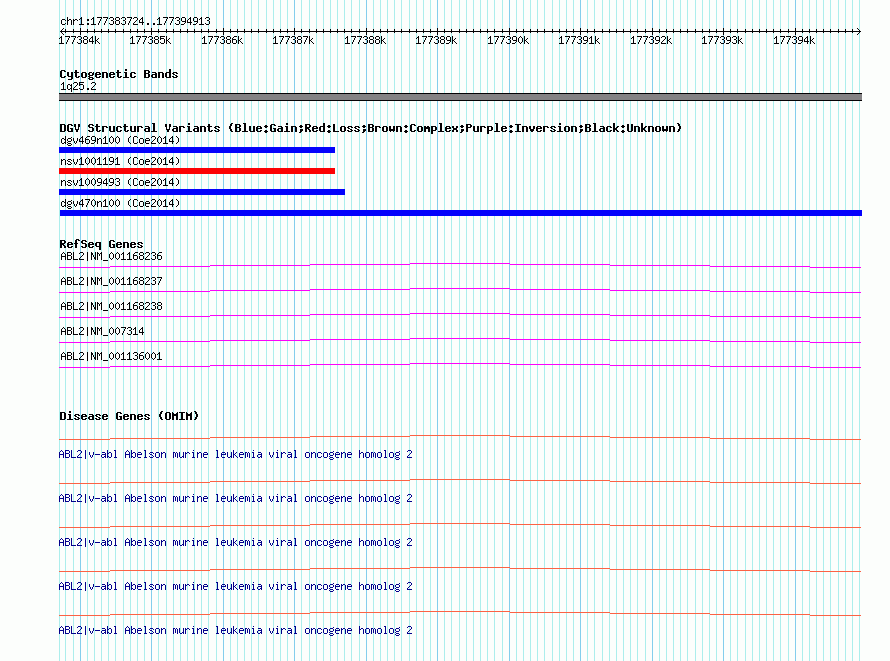Click the 177384k ruler tick label
This screenshot has width=890, height=661.
pyautogui.click(x=79, y=40)
